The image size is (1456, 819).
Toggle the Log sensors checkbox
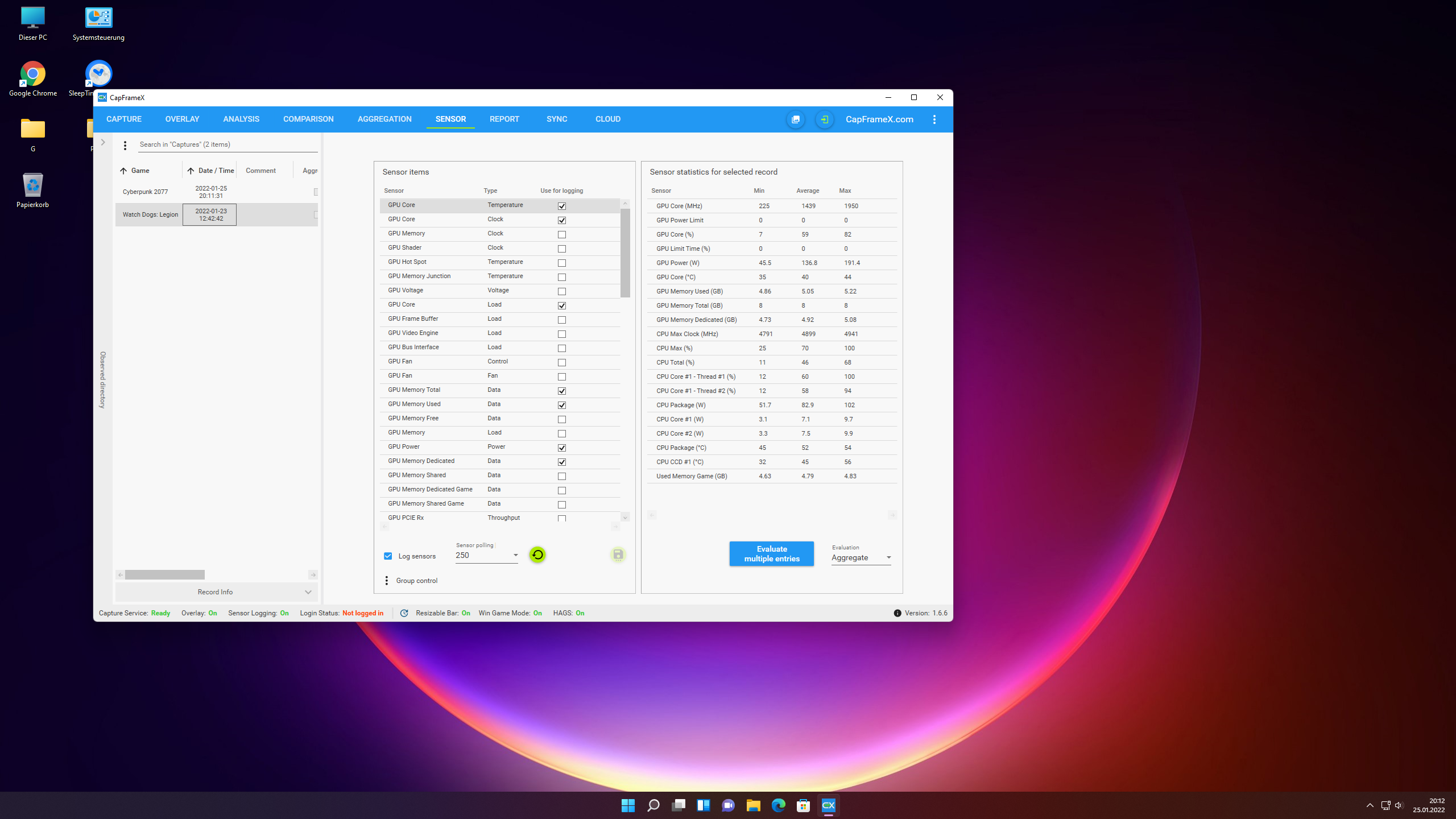coord(388,556)
